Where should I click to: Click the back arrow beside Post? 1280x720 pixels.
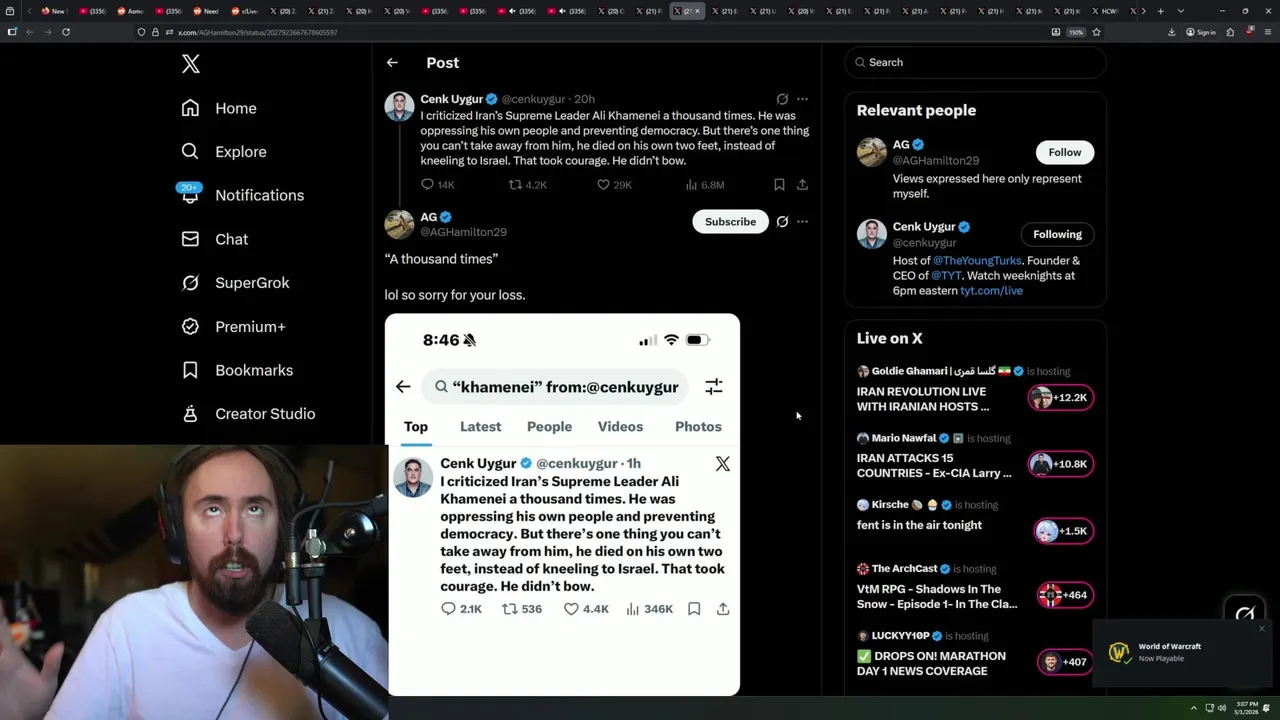coord(392,62)
